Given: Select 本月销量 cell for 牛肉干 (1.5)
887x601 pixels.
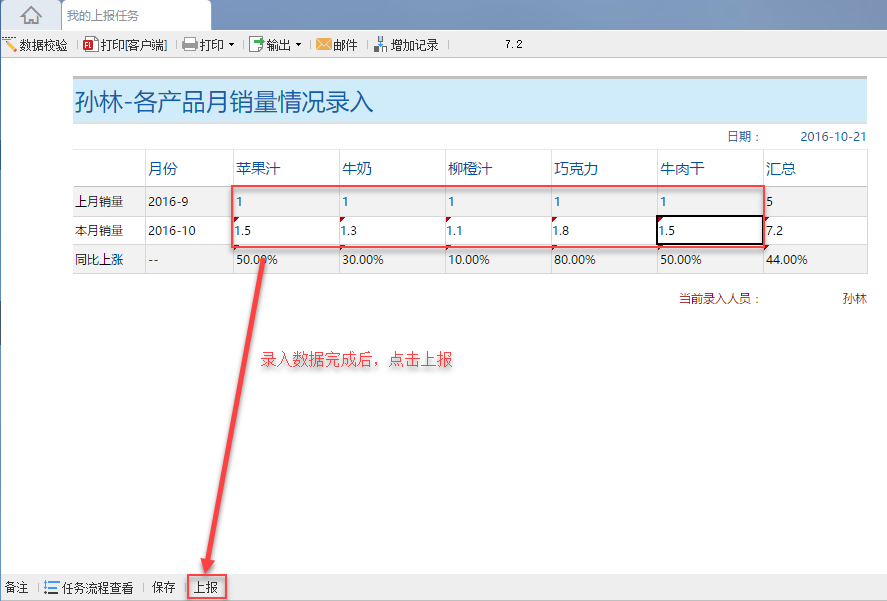Looking at the screenshot, I should tap(710, 230).
